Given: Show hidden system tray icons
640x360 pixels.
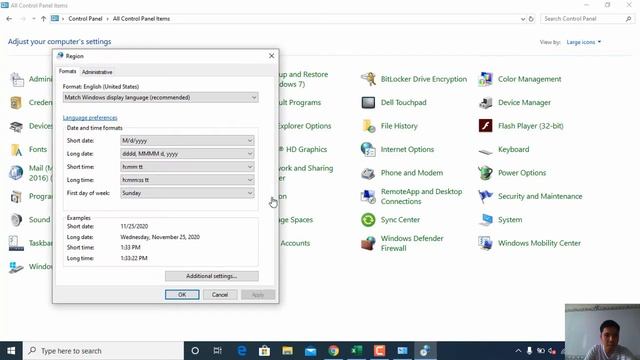Looking at the screenshot, I should click(518, 351).
